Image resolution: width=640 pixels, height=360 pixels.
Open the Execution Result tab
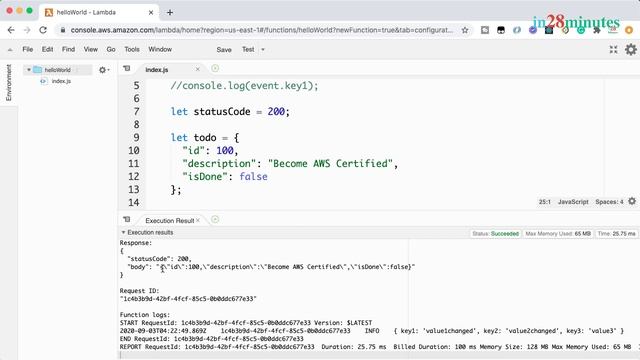coord(169,220)
